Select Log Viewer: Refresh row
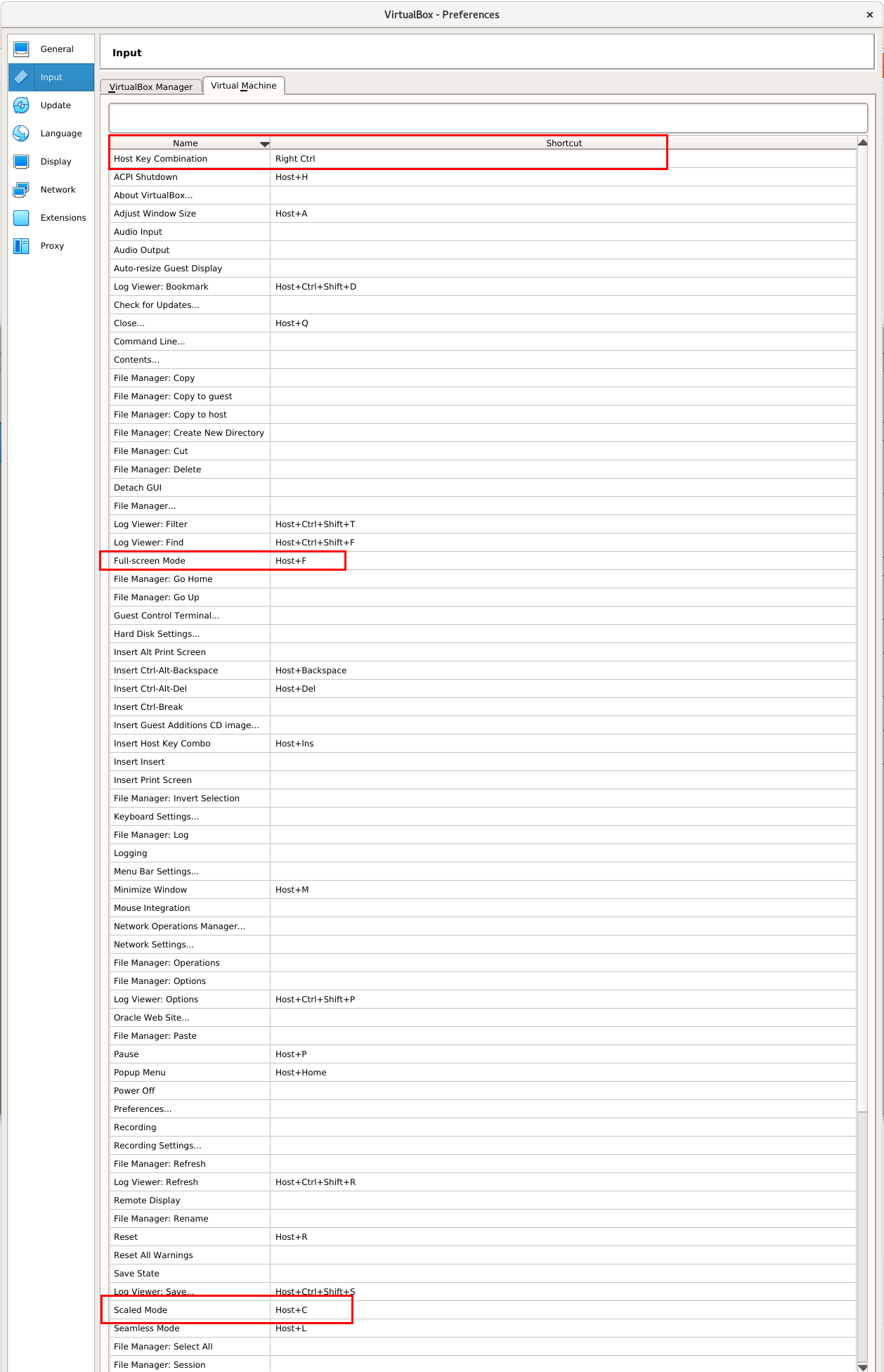This screenshot has height=1372, width=884. tap(483, 1182)
